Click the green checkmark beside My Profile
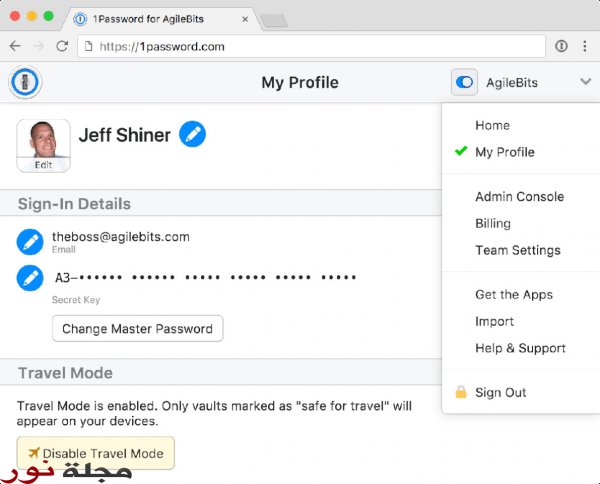 pyautogui.click(x=461, y=151)
